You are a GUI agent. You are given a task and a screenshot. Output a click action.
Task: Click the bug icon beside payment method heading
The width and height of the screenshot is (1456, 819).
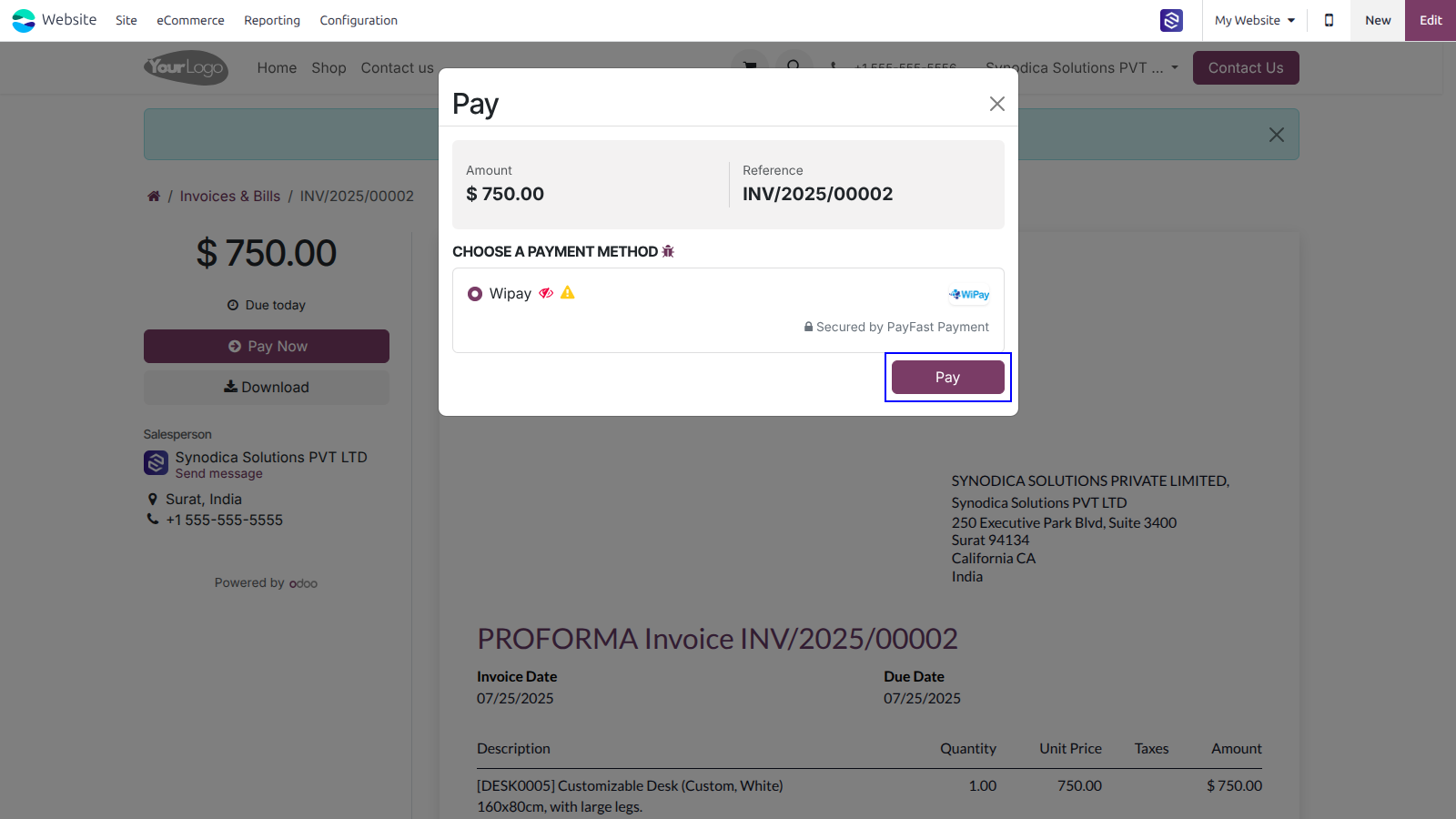[668, 251]
